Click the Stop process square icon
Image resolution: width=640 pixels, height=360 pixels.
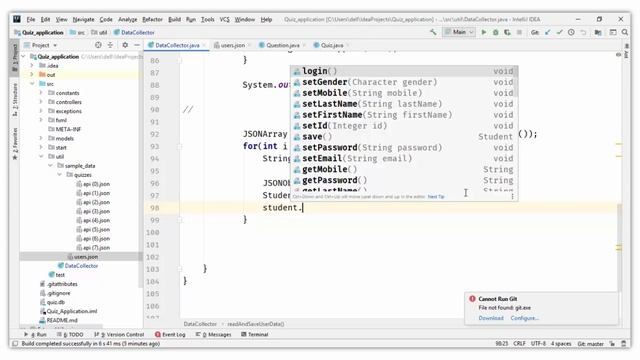coord(519,32)
